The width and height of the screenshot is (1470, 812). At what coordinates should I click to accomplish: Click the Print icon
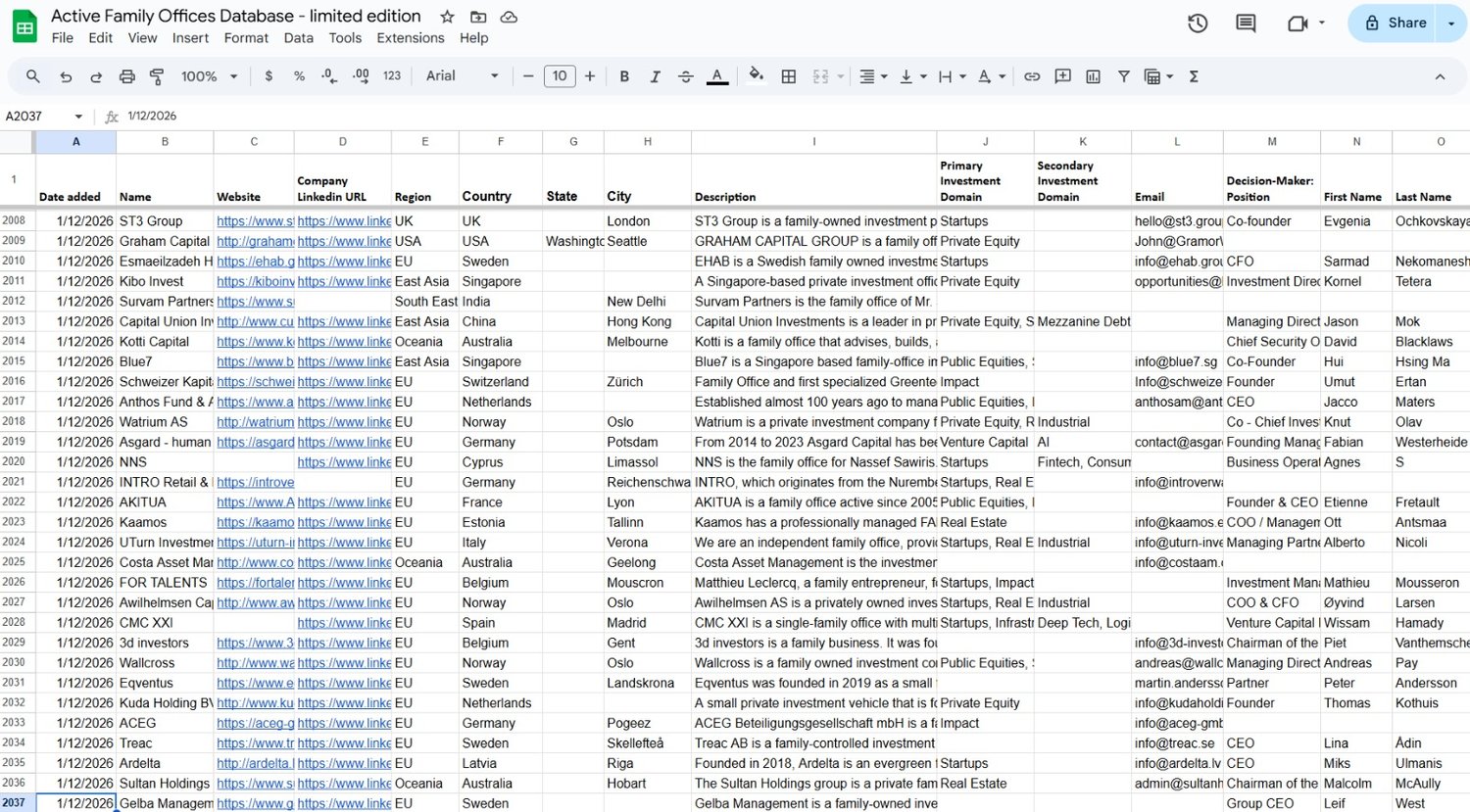click(x=126, y=76)
